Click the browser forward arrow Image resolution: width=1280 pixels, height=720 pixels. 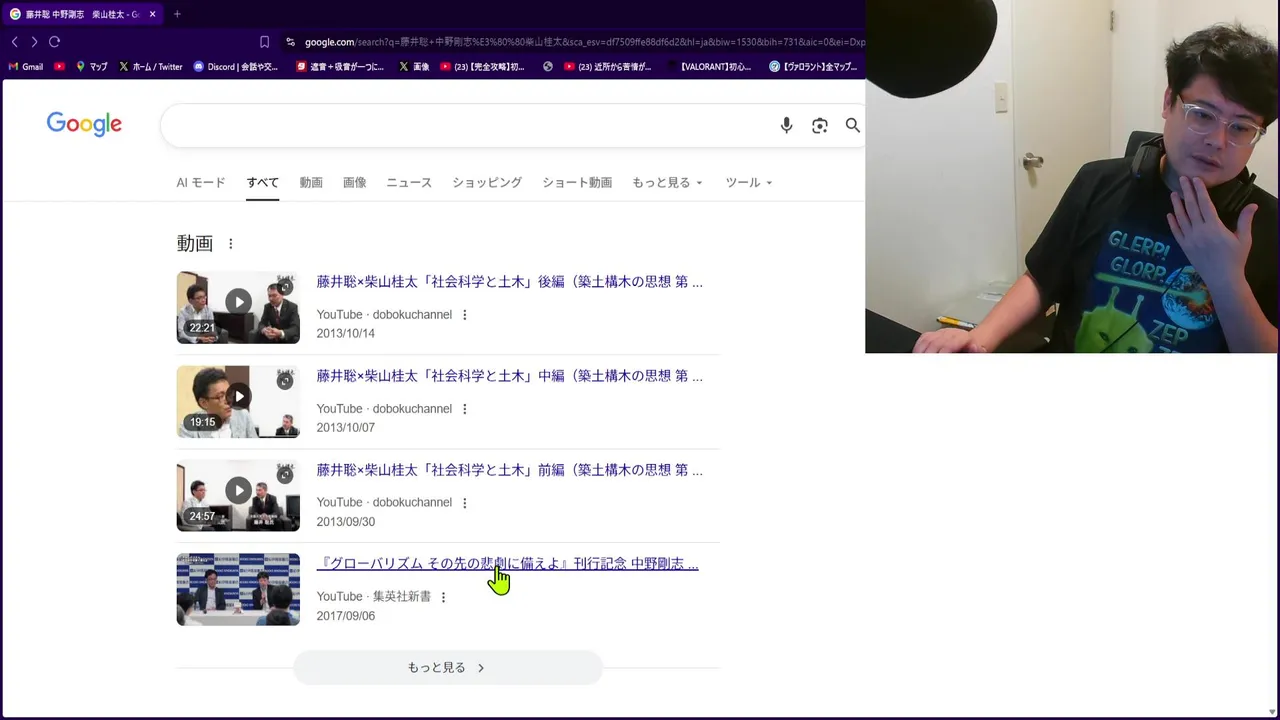(x=34, y=42)
